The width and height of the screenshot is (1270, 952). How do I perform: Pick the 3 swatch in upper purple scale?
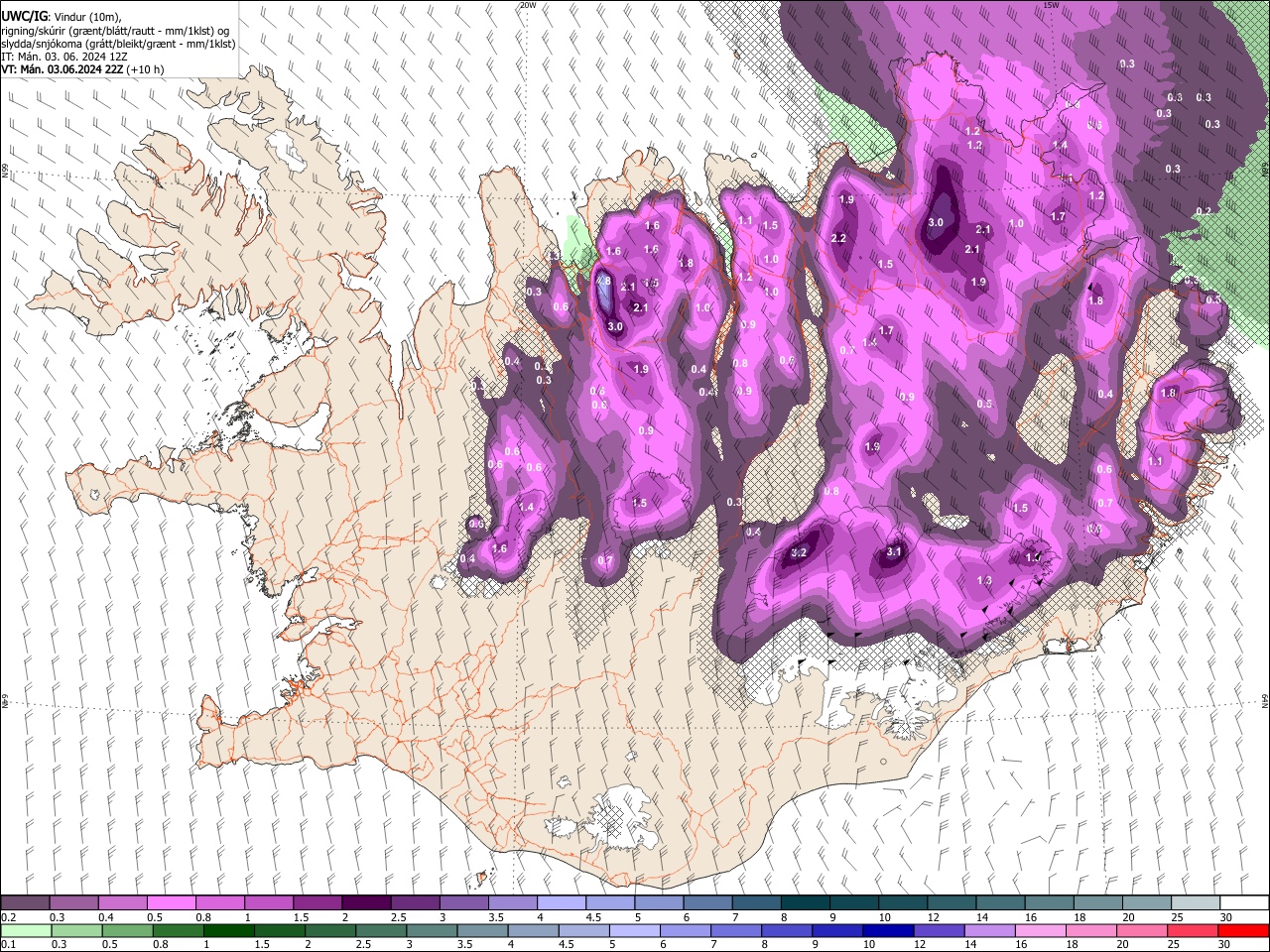[x=464, y=903]
